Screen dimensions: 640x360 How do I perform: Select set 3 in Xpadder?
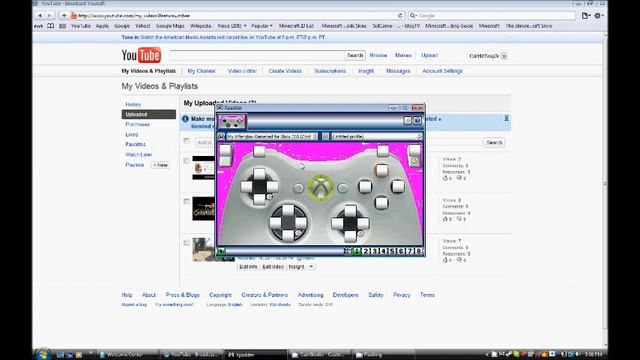[375, 251]
